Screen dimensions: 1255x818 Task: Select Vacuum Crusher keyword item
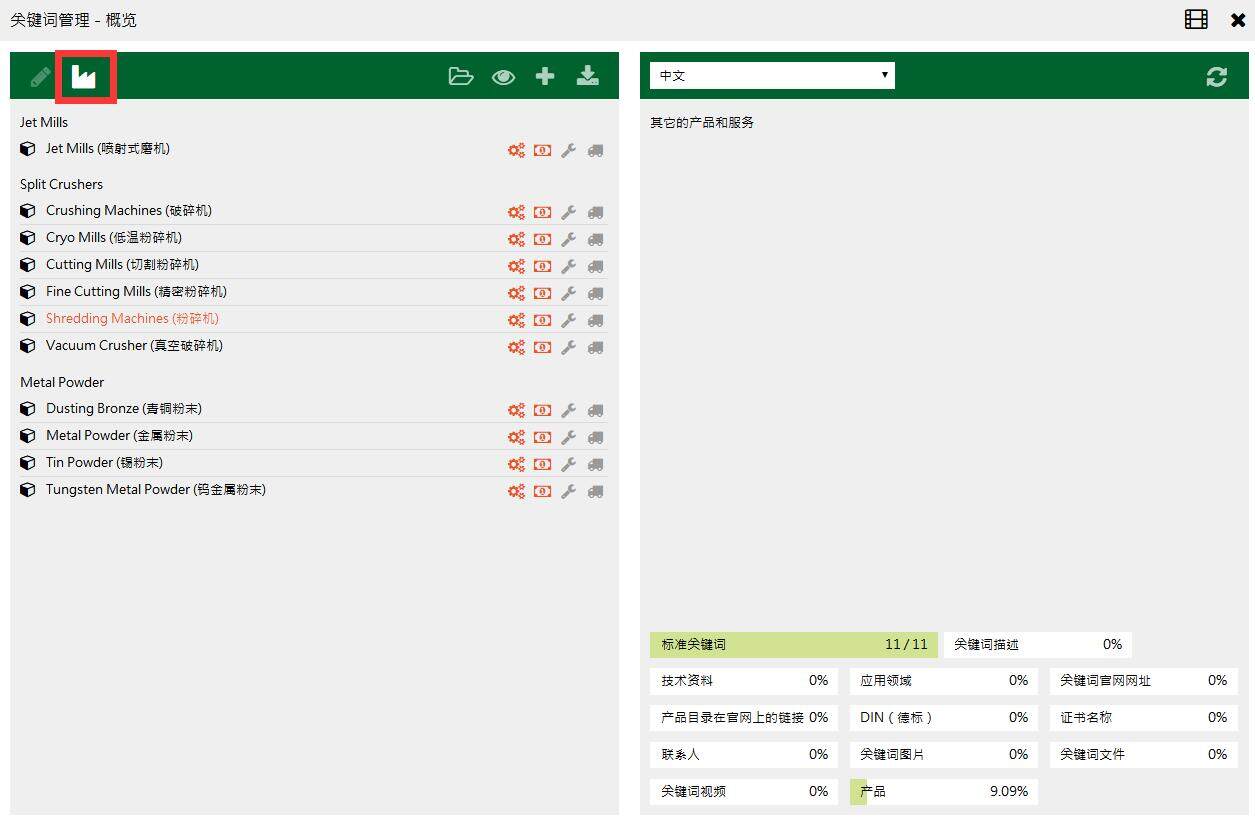pyautogui.click(x=134, y=346)
